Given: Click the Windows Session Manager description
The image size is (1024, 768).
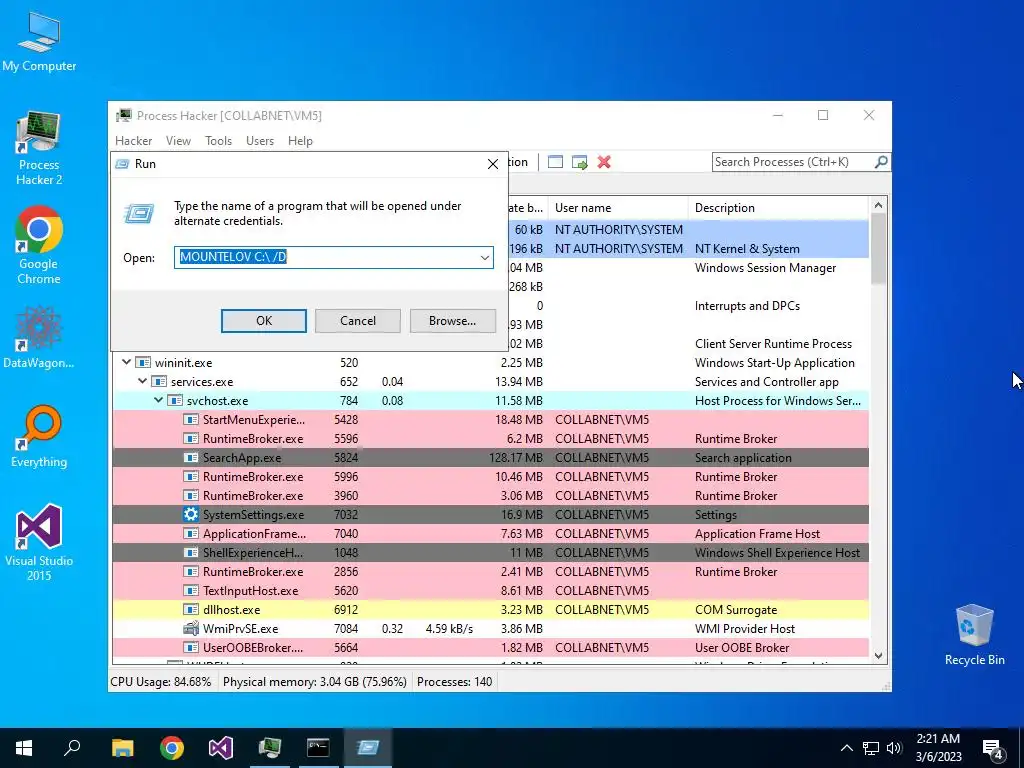Looking at the screenshot, I should click(765, 268).
